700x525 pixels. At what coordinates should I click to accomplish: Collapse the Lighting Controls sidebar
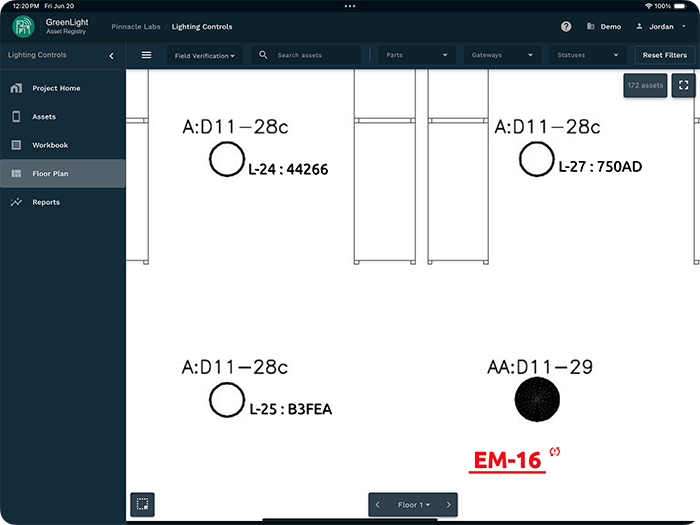112,56
